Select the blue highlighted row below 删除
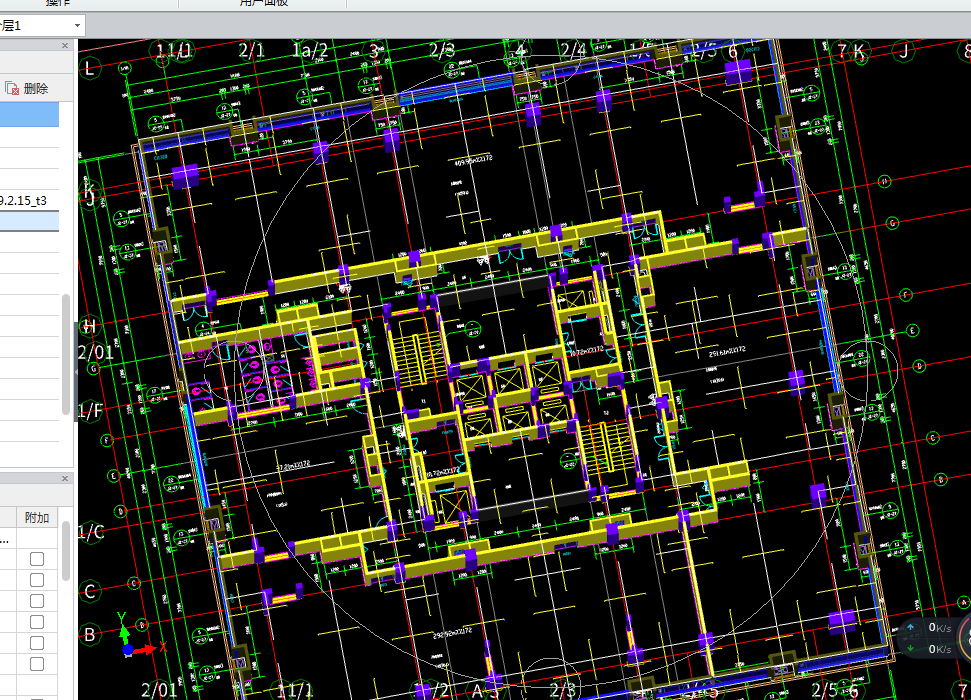The height and width of the screenshot is (700, 971). (x=29, y=115)
